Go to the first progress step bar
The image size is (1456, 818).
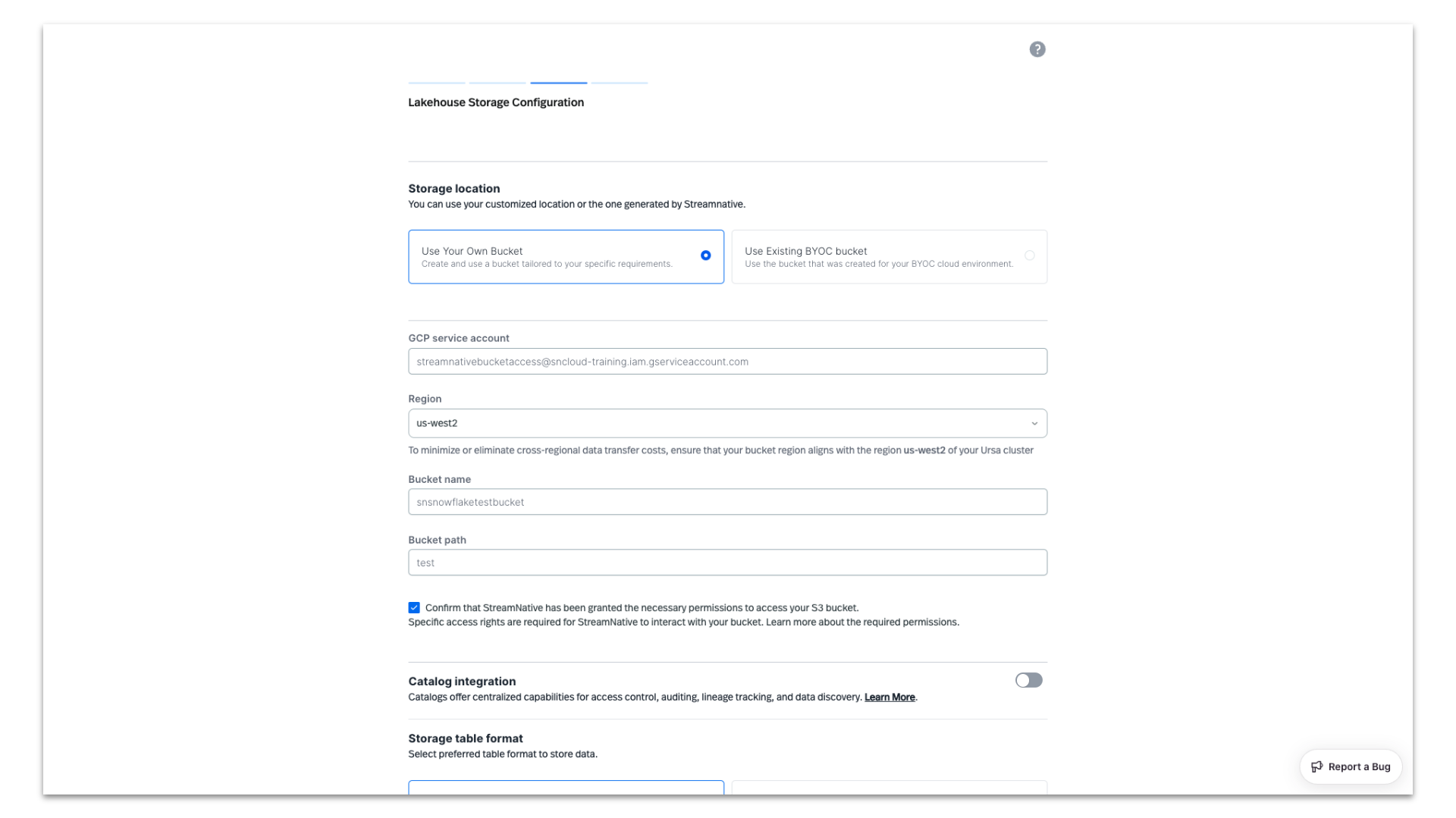tap(436, 83)
